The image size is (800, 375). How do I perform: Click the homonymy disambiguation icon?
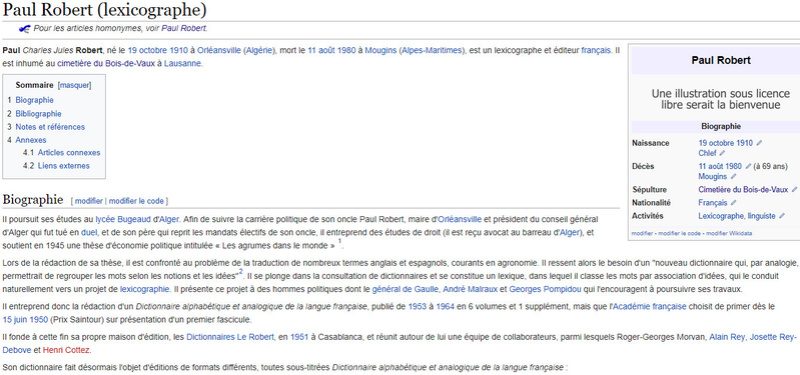[24, 29]
